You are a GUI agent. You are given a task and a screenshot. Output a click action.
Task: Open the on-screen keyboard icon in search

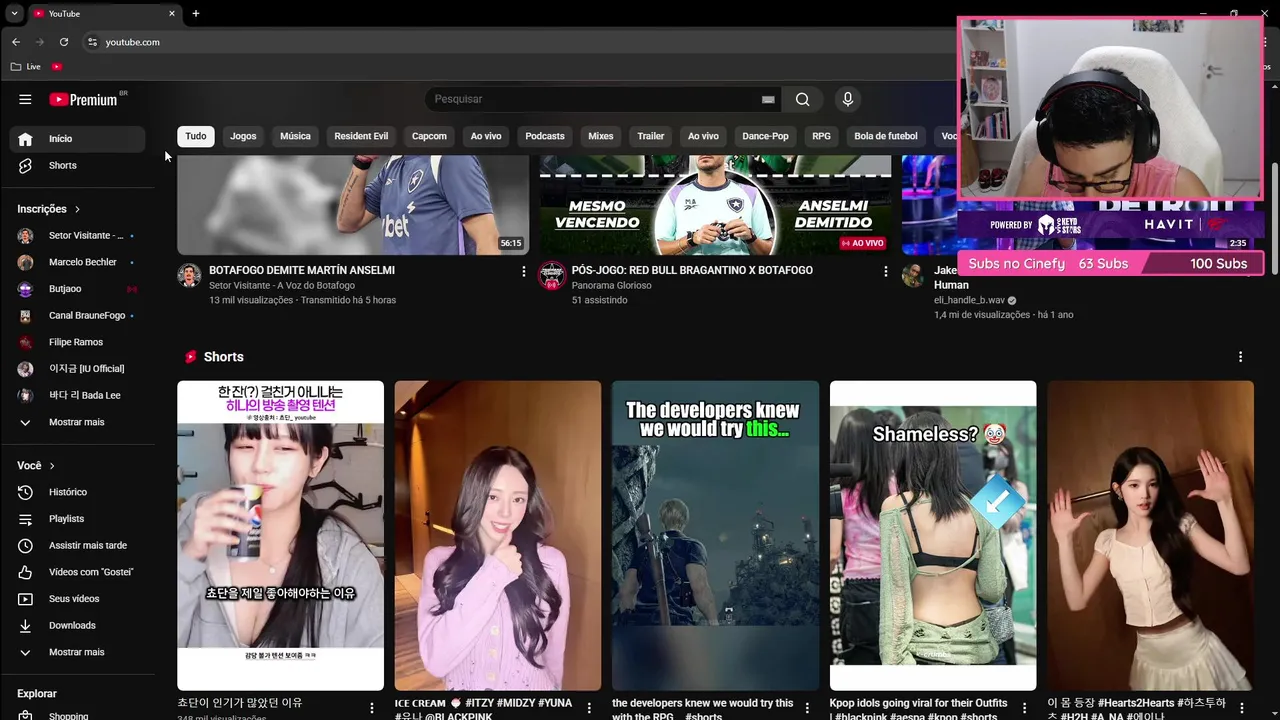tap(768, 99)
